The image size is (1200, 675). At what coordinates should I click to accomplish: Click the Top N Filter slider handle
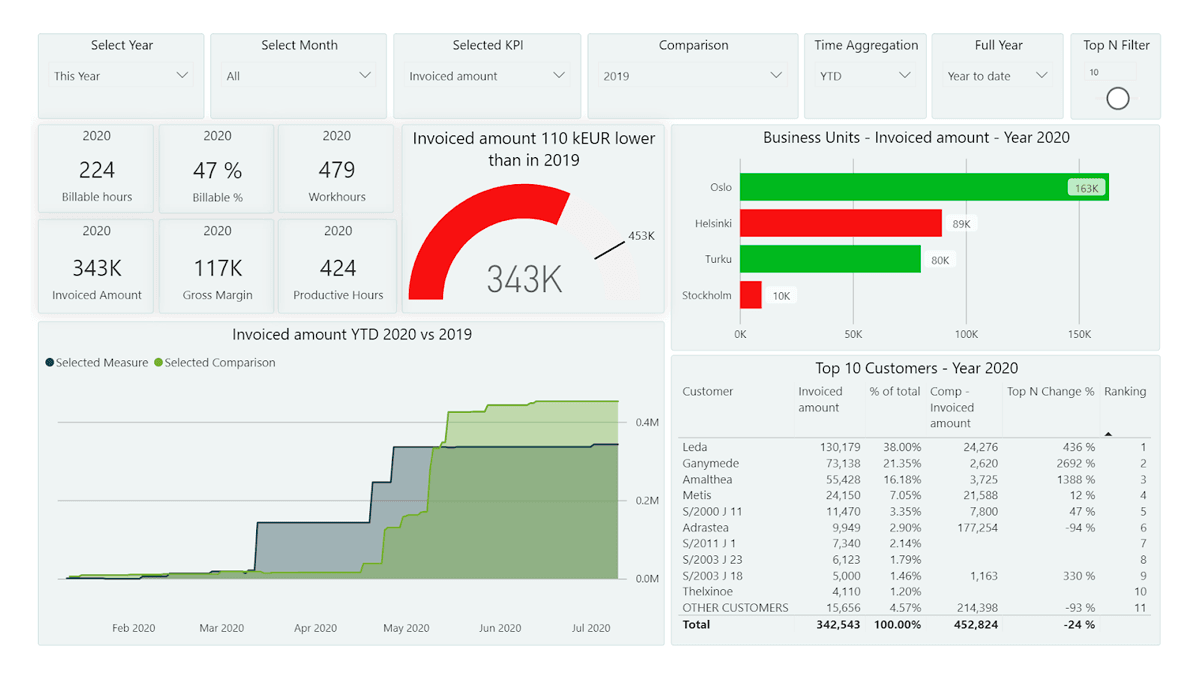[1118, 98]
